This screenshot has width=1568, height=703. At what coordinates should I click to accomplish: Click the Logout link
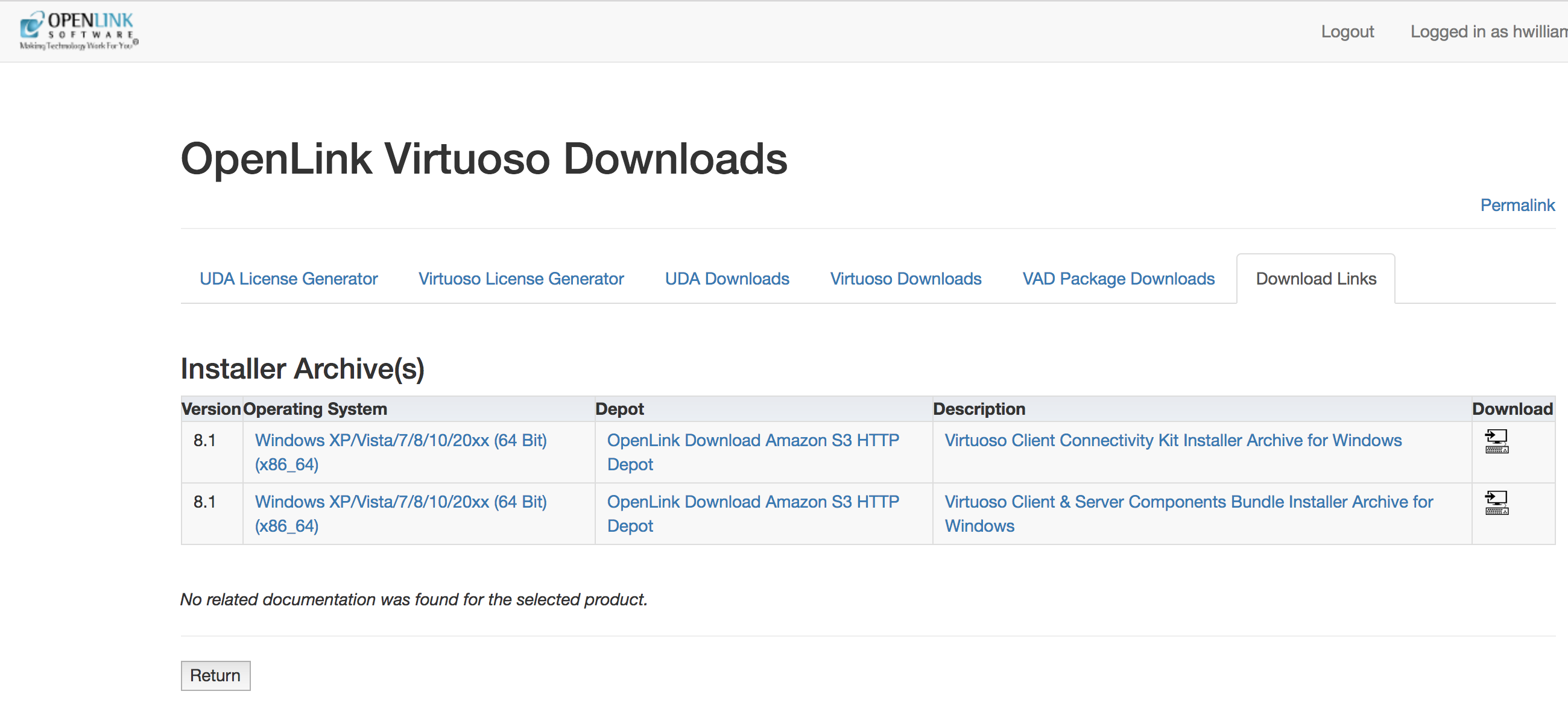click(1347, 31)
